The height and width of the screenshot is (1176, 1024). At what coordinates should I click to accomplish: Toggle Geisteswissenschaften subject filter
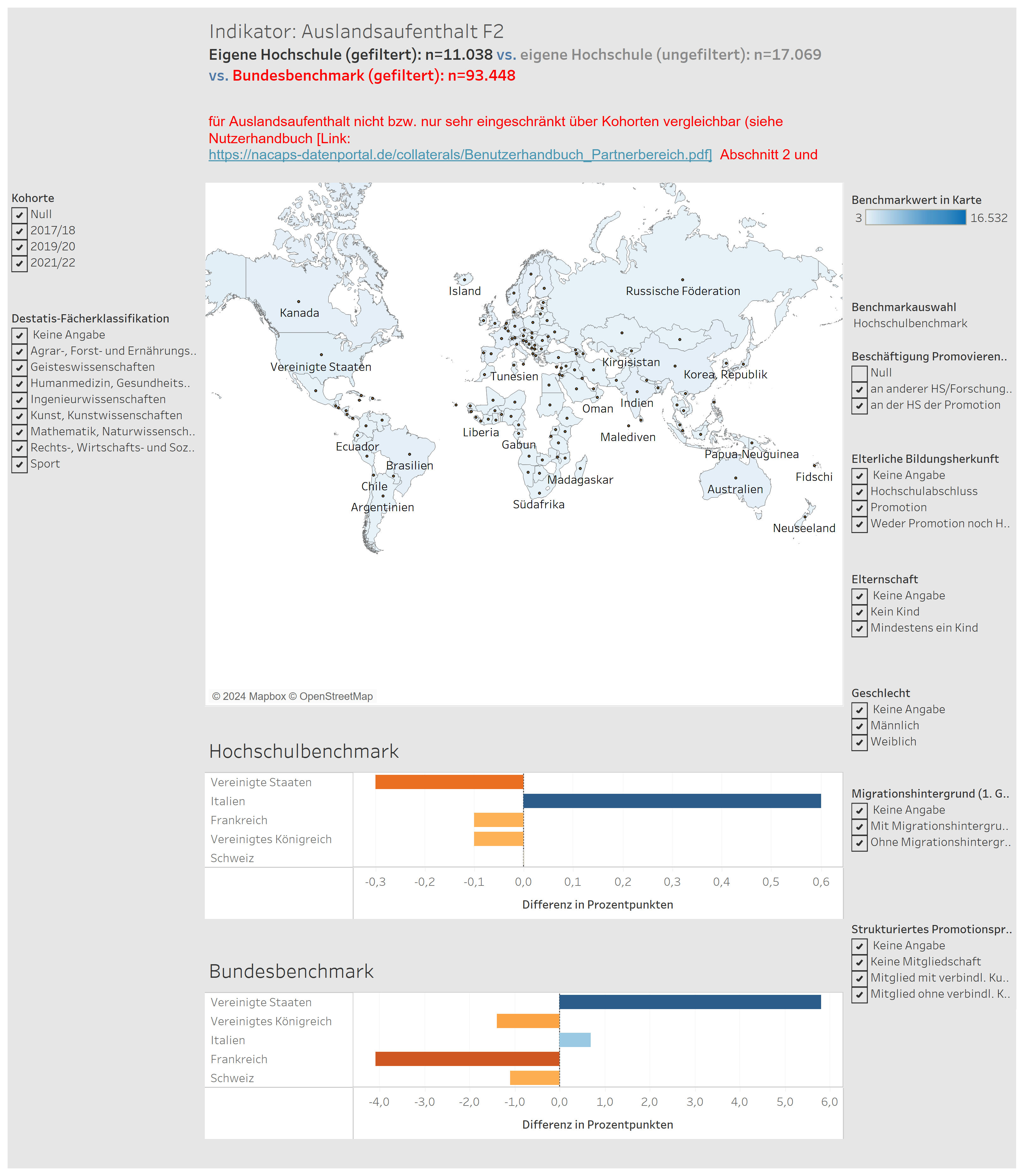click(19, 367)
